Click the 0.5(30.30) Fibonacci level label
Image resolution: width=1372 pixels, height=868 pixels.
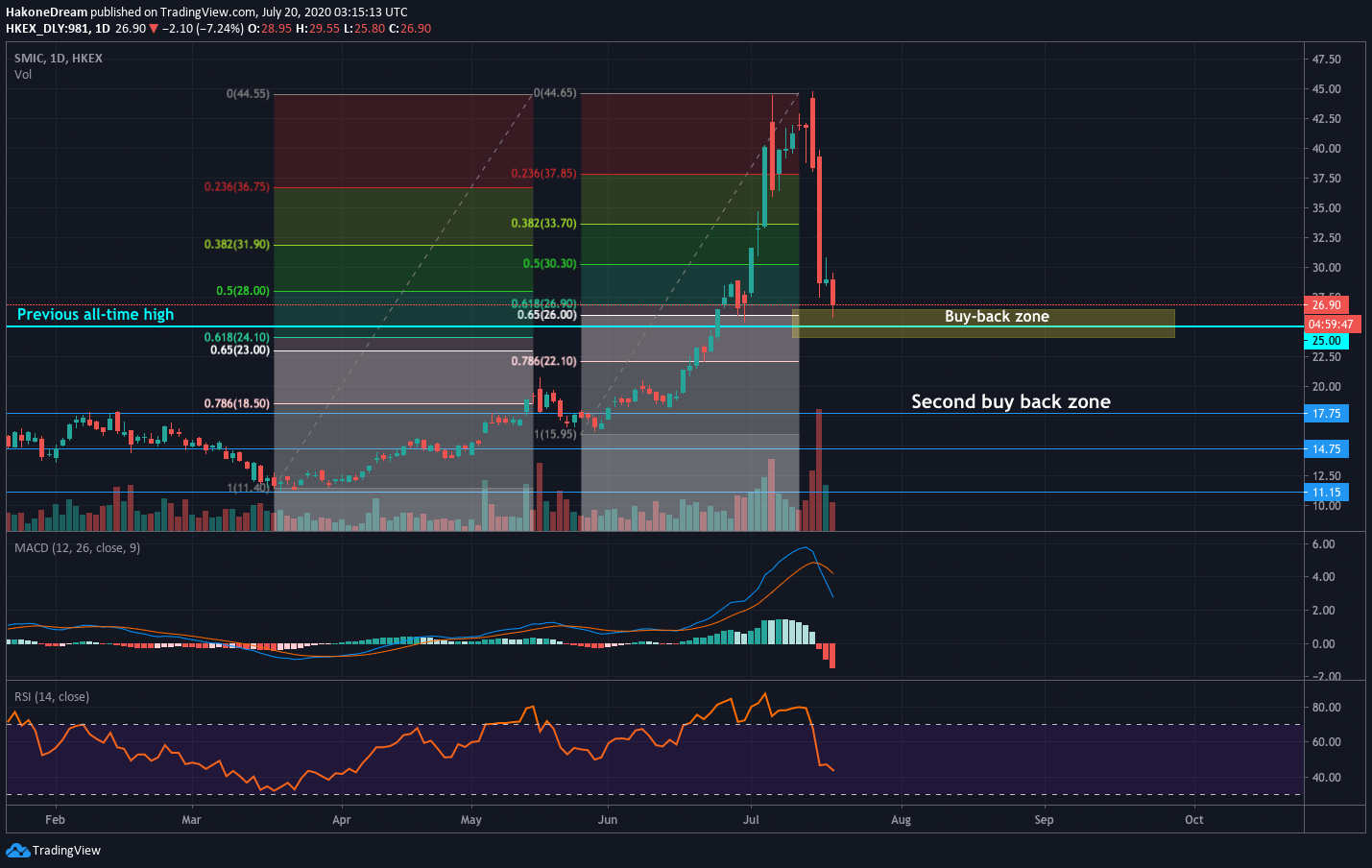coord(550,264)
